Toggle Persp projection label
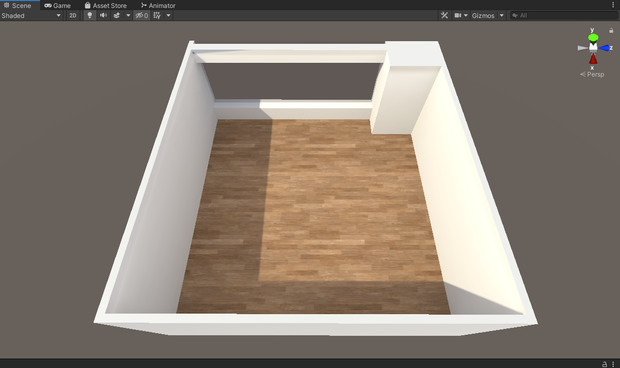The height and width of the screenshot is (368, 620). coord(592,74)
